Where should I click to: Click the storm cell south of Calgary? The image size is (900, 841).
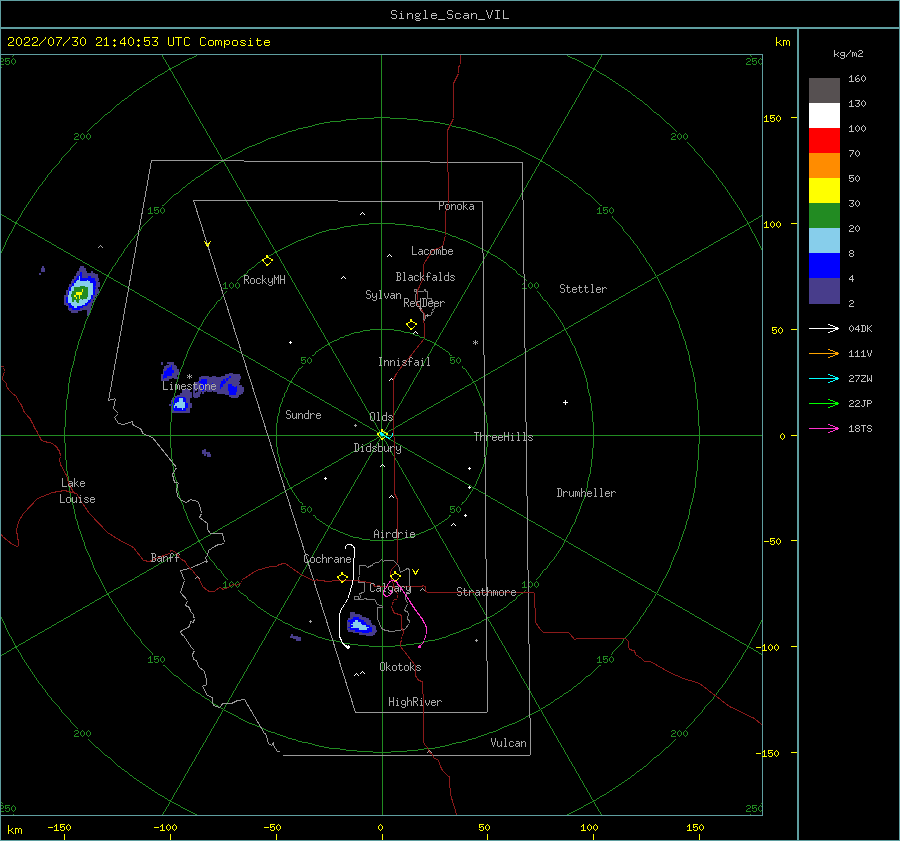(360, 624)
